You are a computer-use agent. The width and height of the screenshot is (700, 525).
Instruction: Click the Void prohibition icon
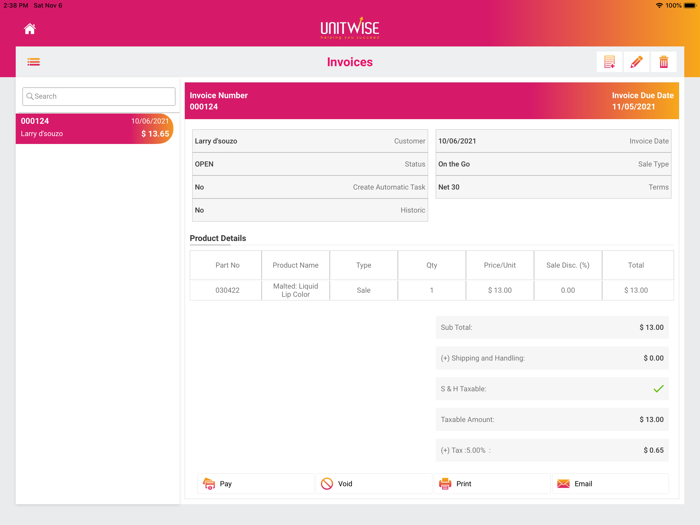[327, 484]
